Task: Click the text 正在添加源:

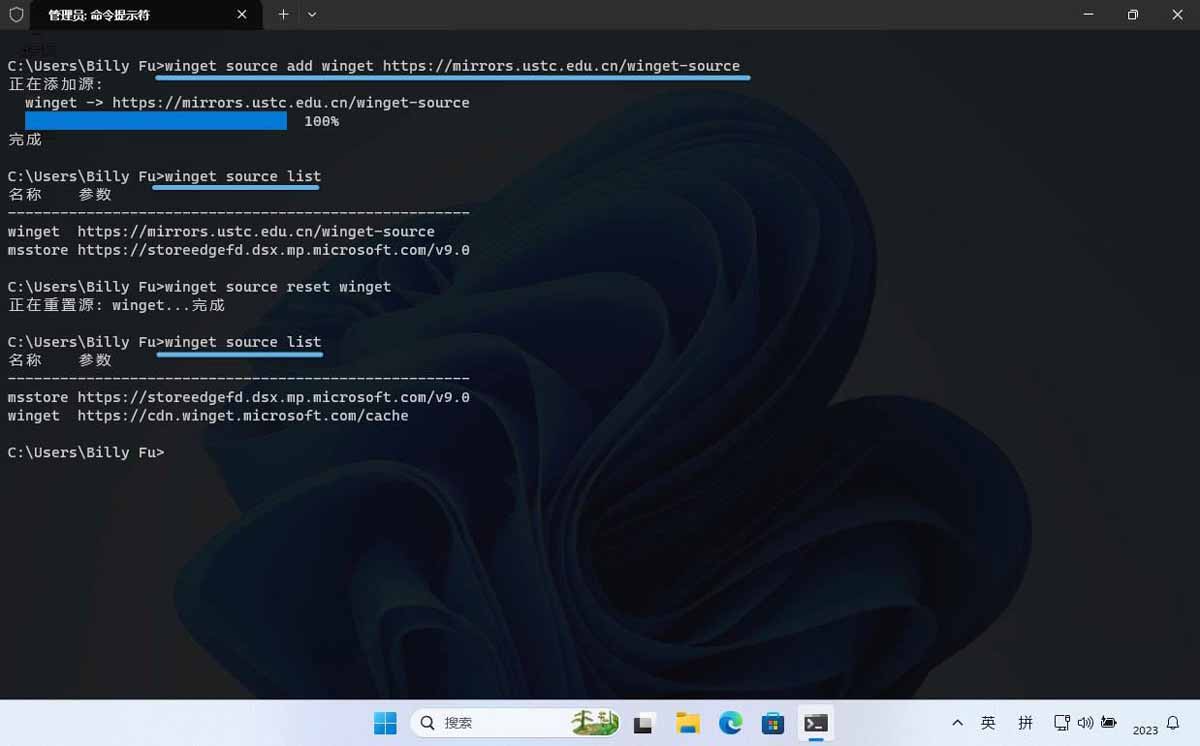Action: pos(56,84)
